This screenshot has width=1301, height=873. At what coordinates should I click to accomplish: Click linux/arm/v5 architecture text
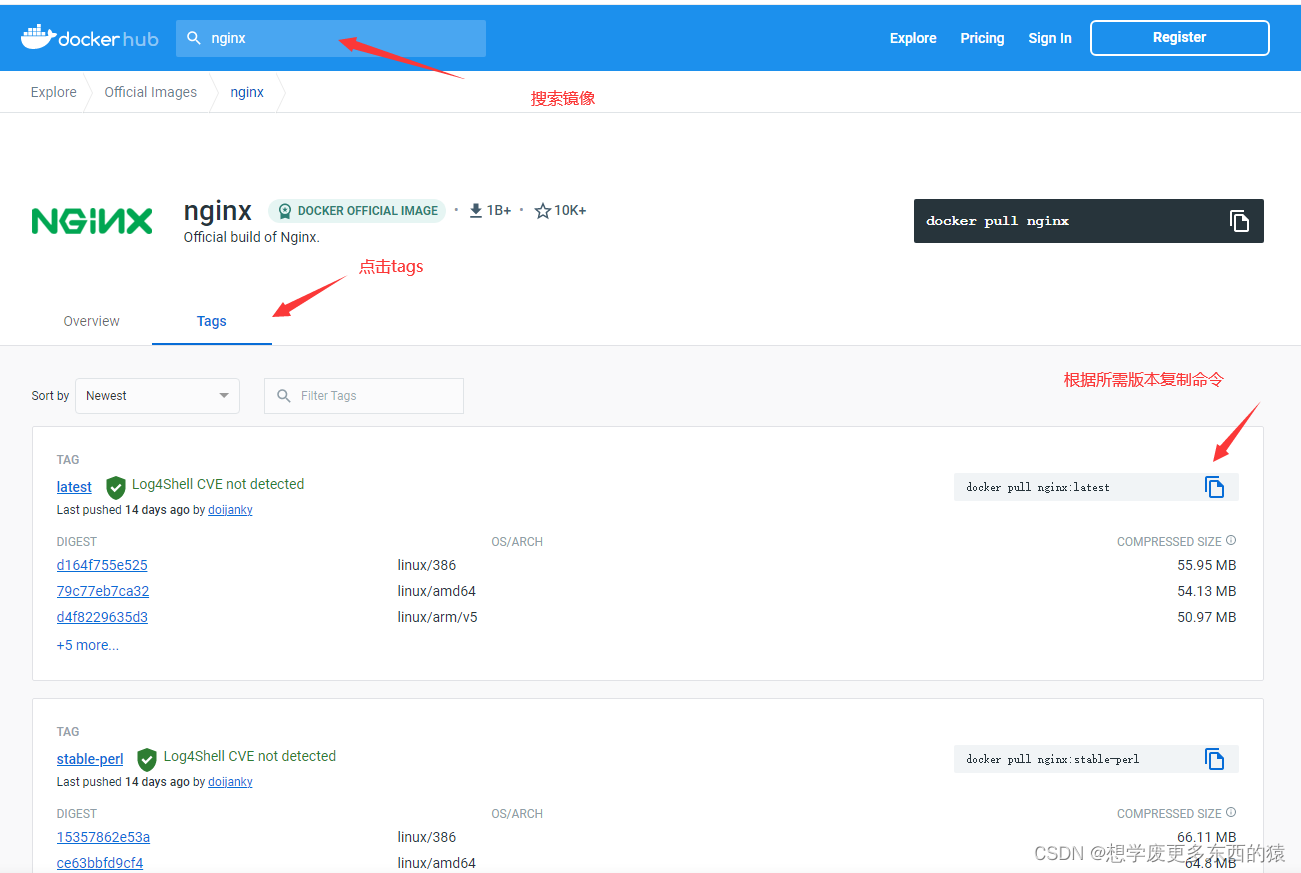[x=437, y=617]
